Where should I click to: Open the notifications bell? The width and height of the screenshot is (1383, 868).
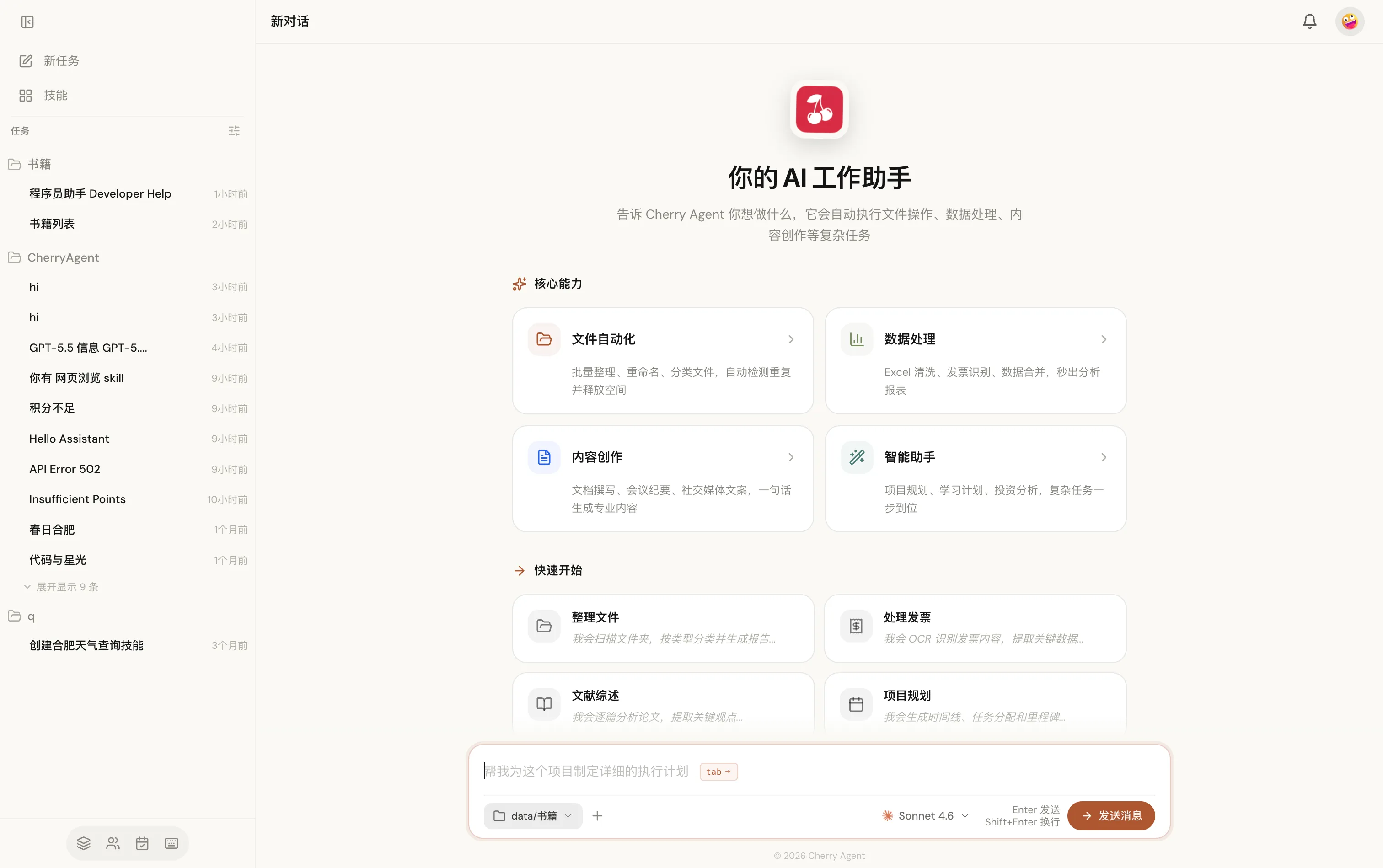pyautogui.click(x=1309, y=22)
